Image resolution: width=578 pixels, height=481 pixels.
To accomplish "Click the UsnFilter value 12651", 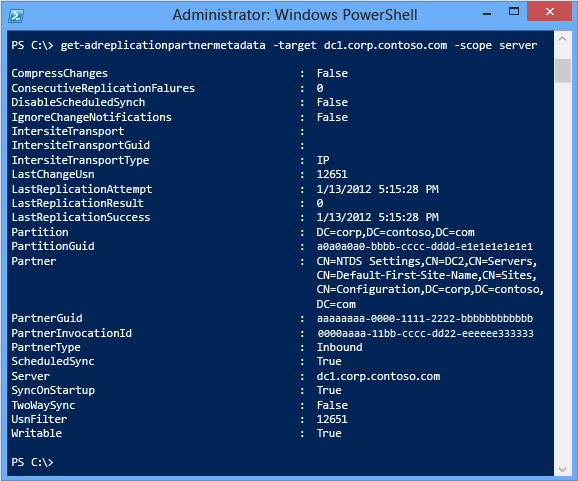I will pyautogui.click(x=332, y=419).
